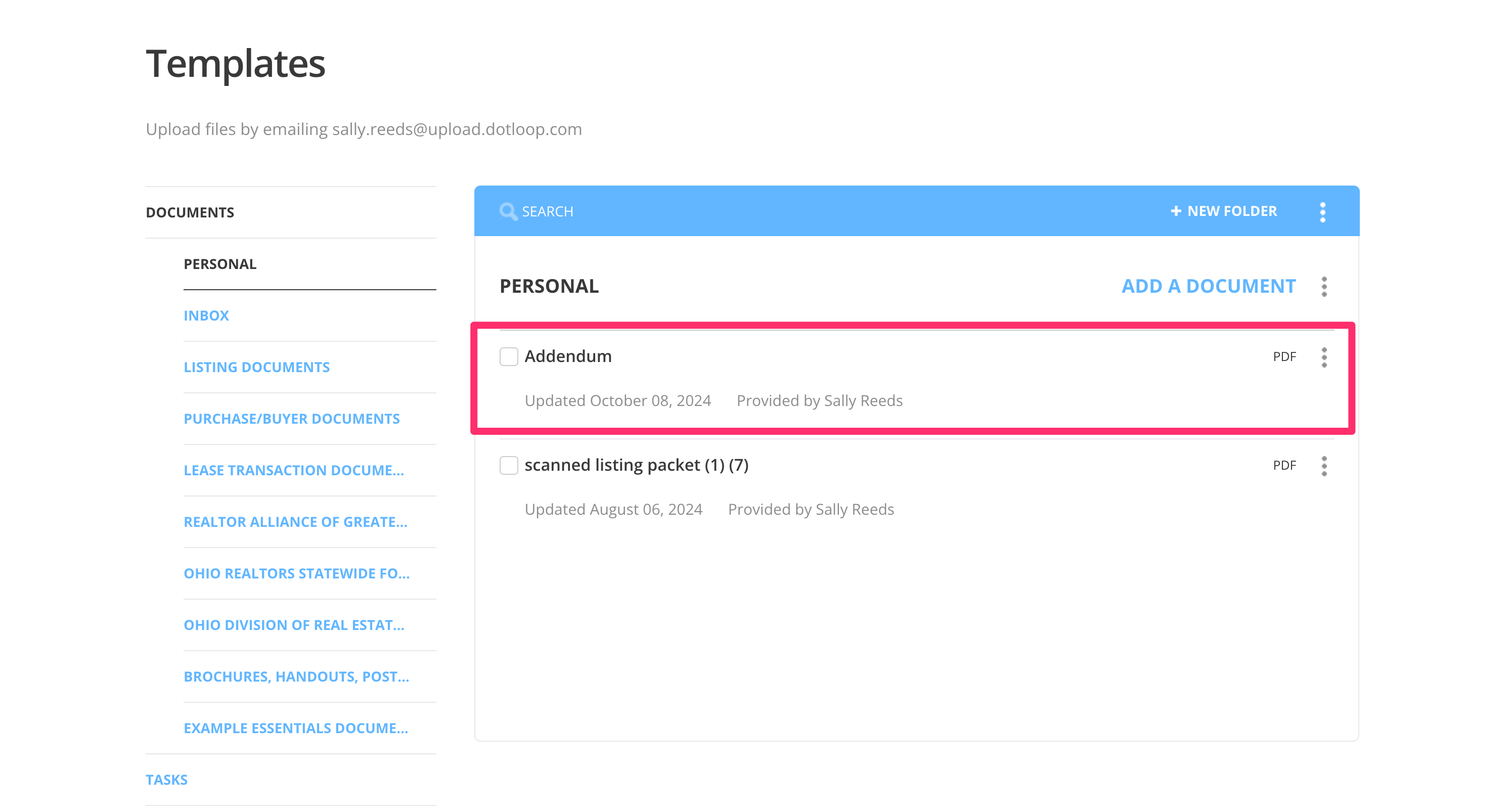Viewport: 1512px width, 810px height.
Task: Open the blue toolbar three-dot menu
Action: (x=1322, y=212)
